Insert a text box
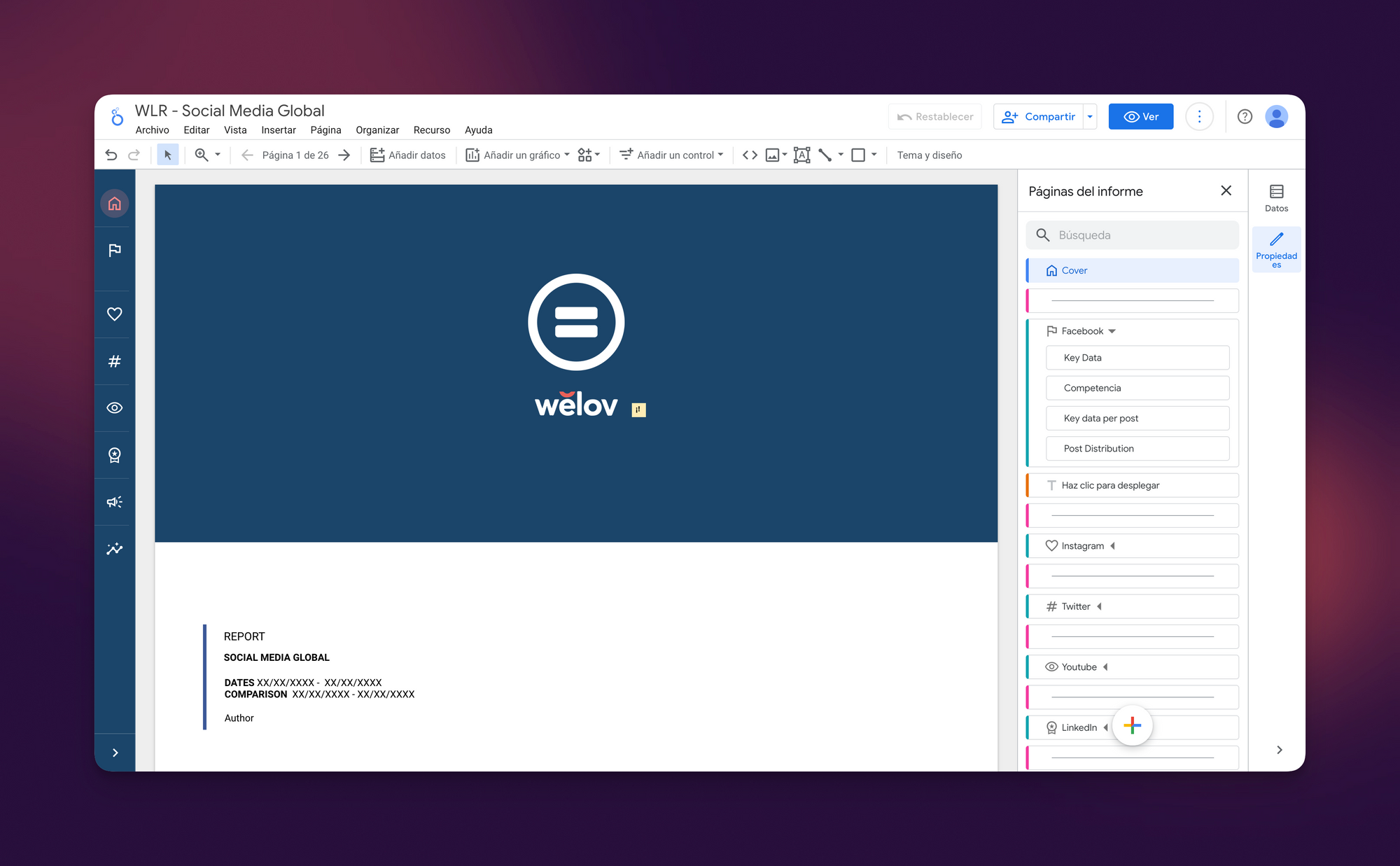 click(x=802, y=155)
